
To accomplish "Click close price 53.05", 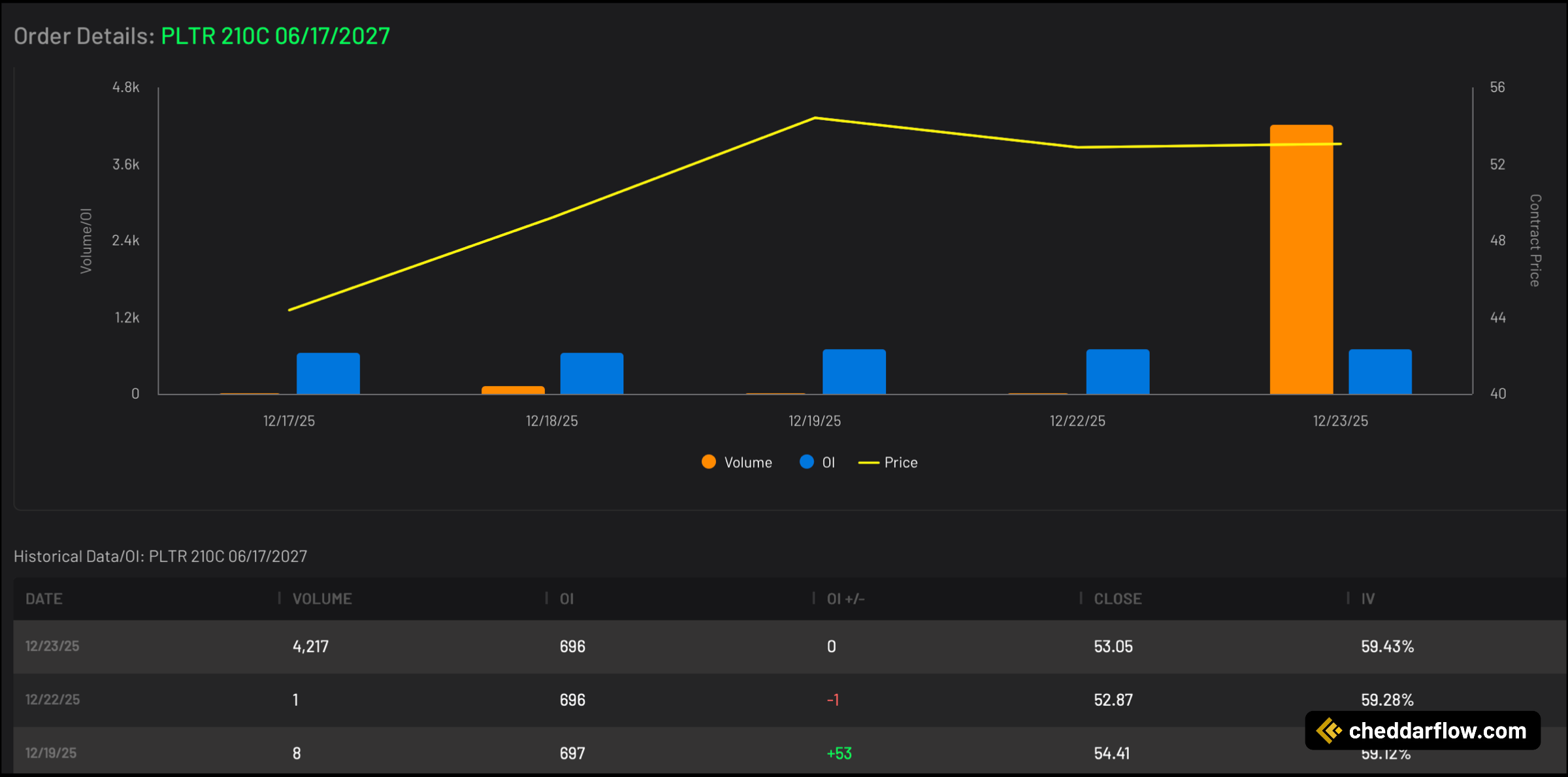I will tap(1113, 646).
